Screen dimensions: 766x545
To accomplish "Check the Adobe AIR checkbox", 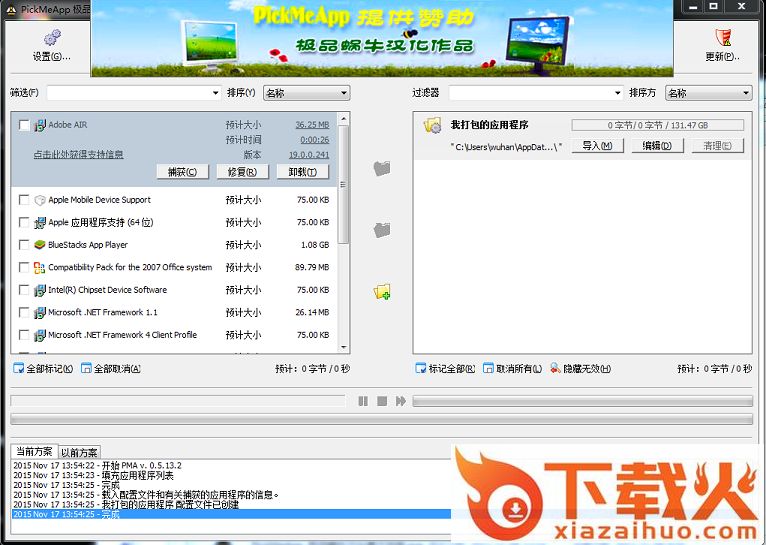I will coord(24,125).
